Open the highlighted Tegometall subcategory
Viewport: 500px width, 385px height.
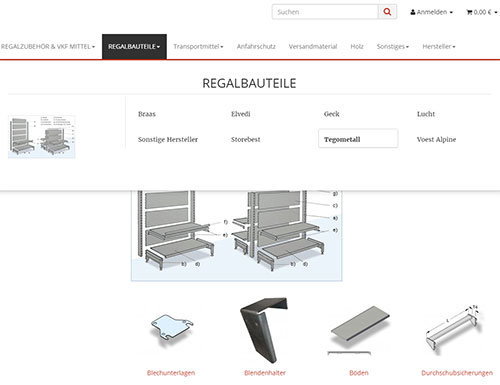click(358, 138)
